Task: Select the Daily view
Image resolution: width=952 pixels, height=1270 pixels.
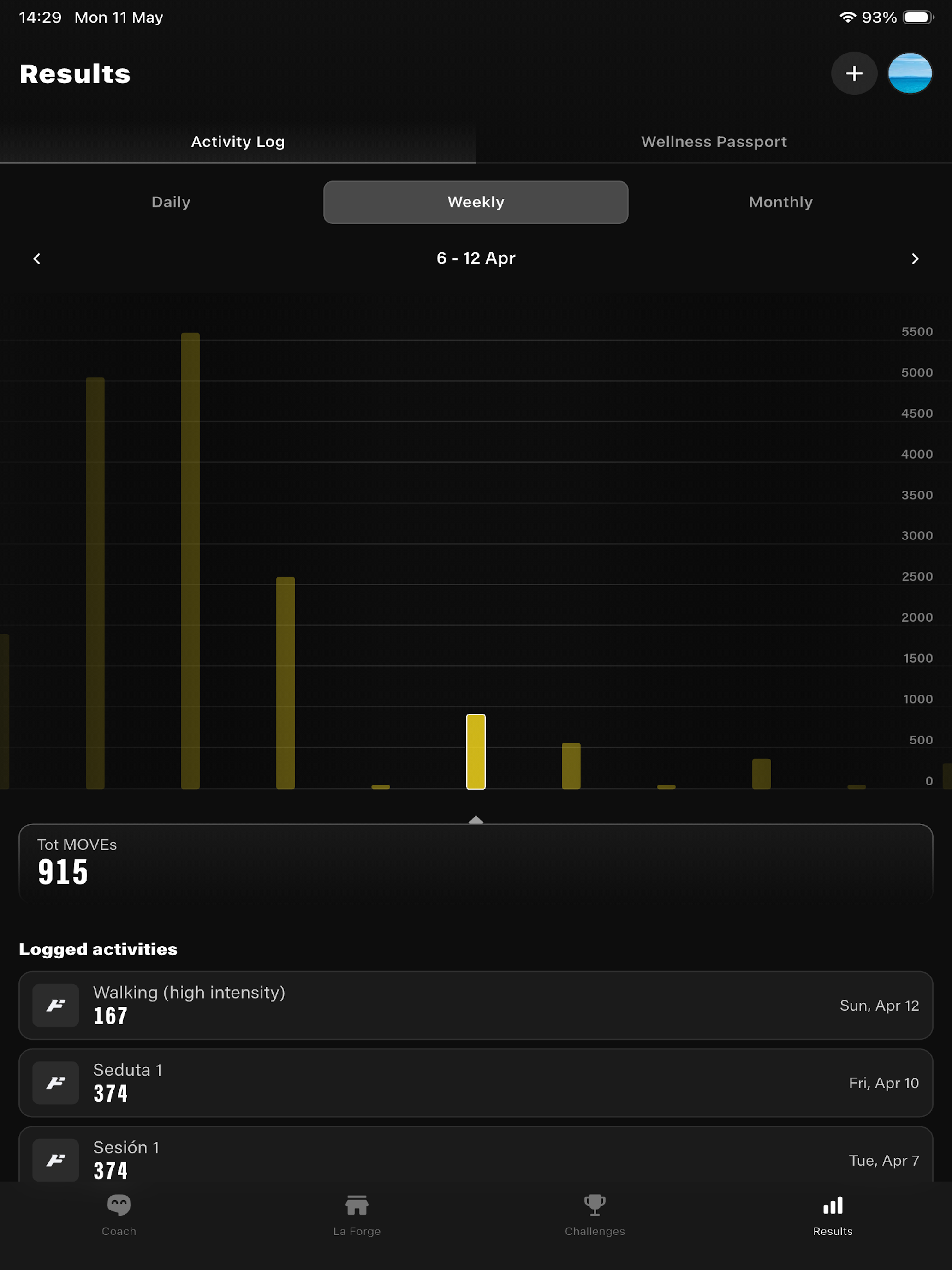Action: (171, 202)
